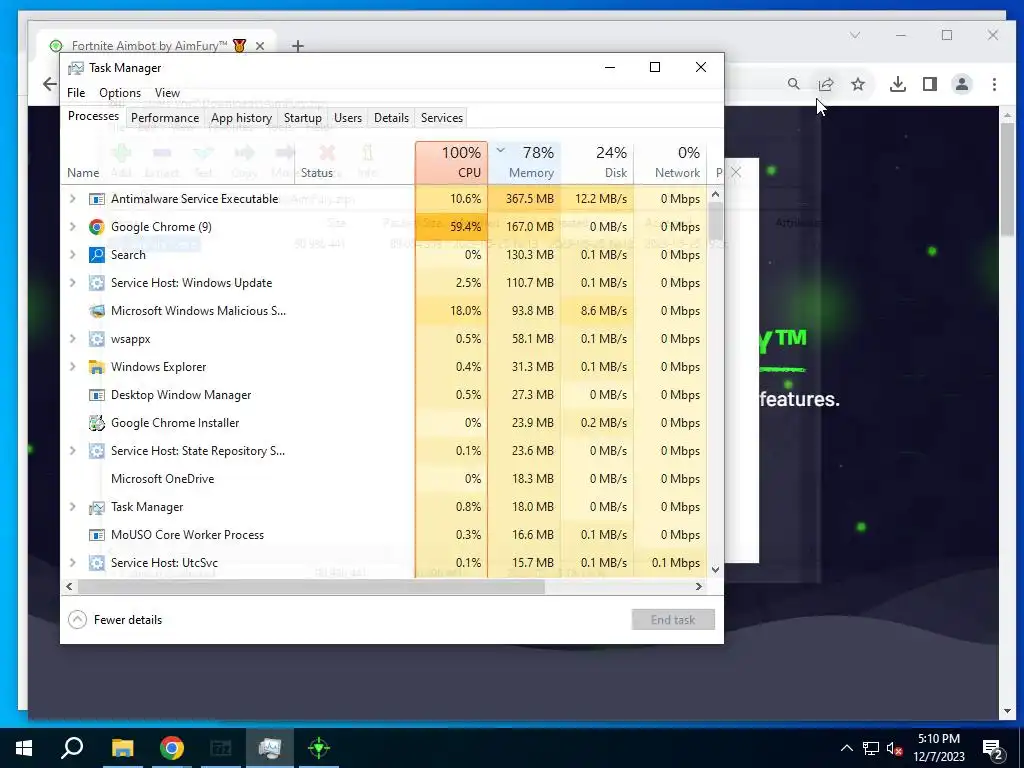This screenshot has height=768, width=1024.
Task: Collapse view with Fewer details
Action: click(115, 620)
